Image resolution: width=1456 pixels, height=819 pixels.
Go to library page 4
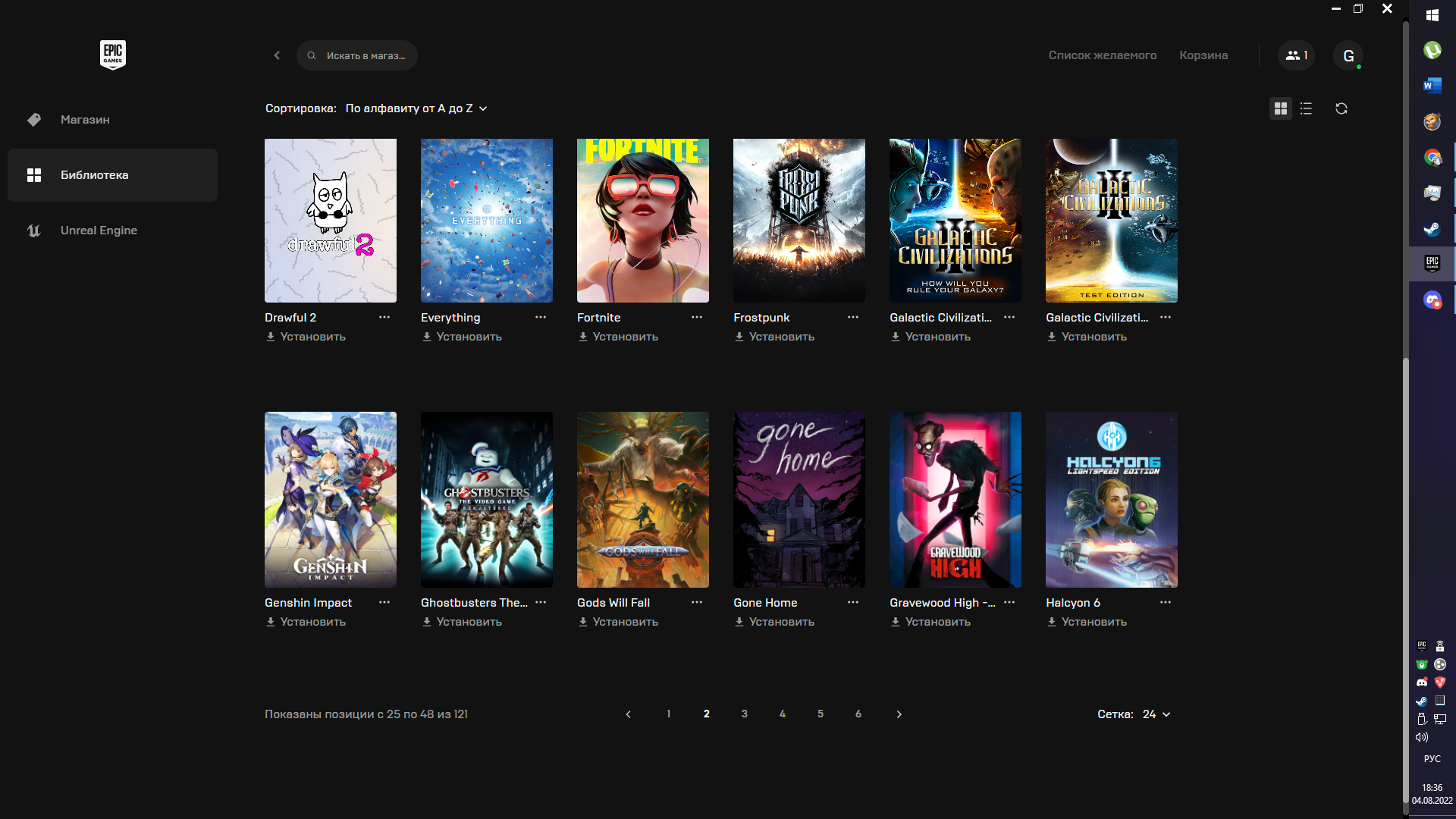coord(782,714)
